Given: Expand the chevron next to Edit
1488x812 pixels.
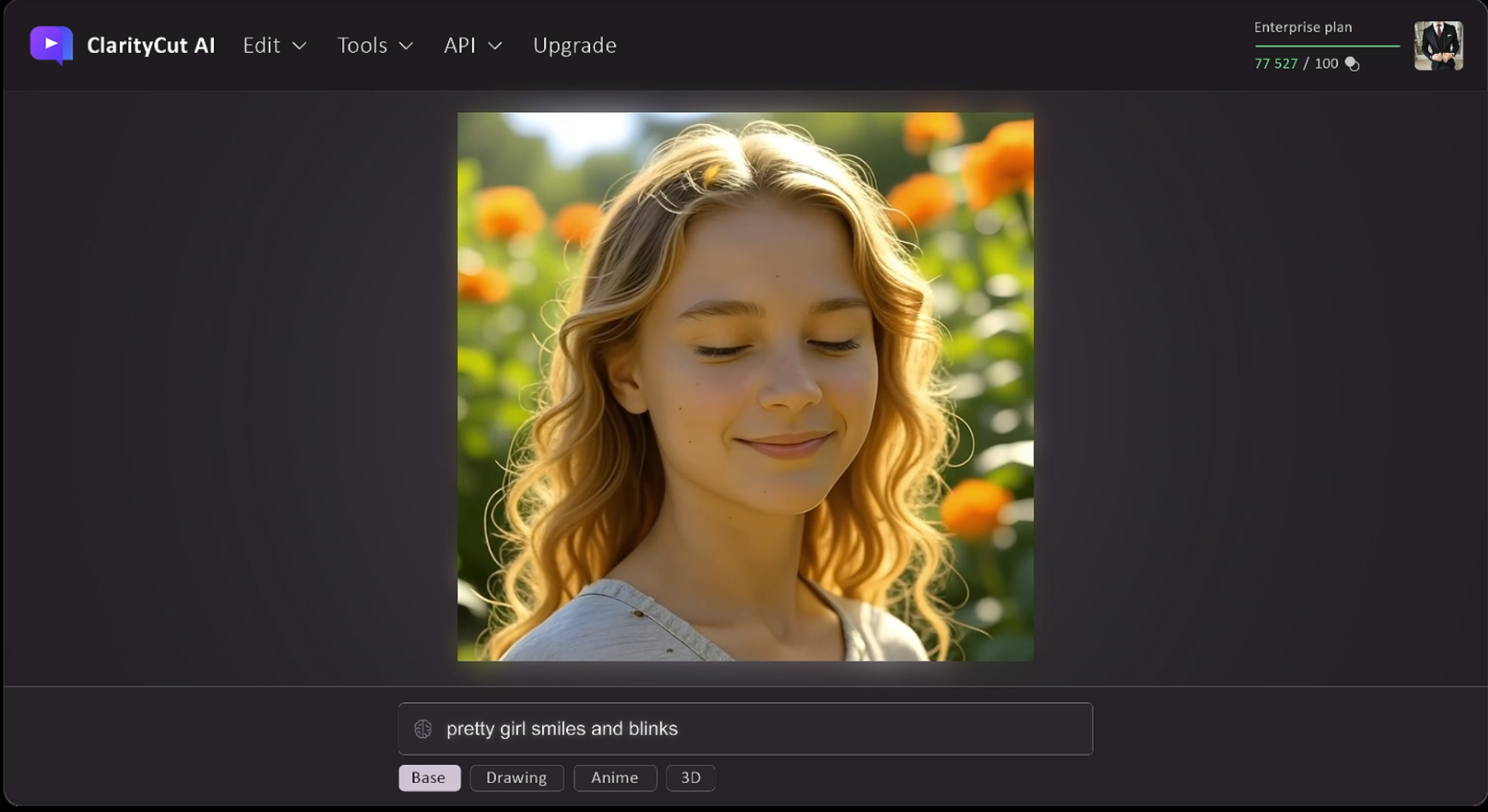Looking at the screenshot, I should 299,46.
